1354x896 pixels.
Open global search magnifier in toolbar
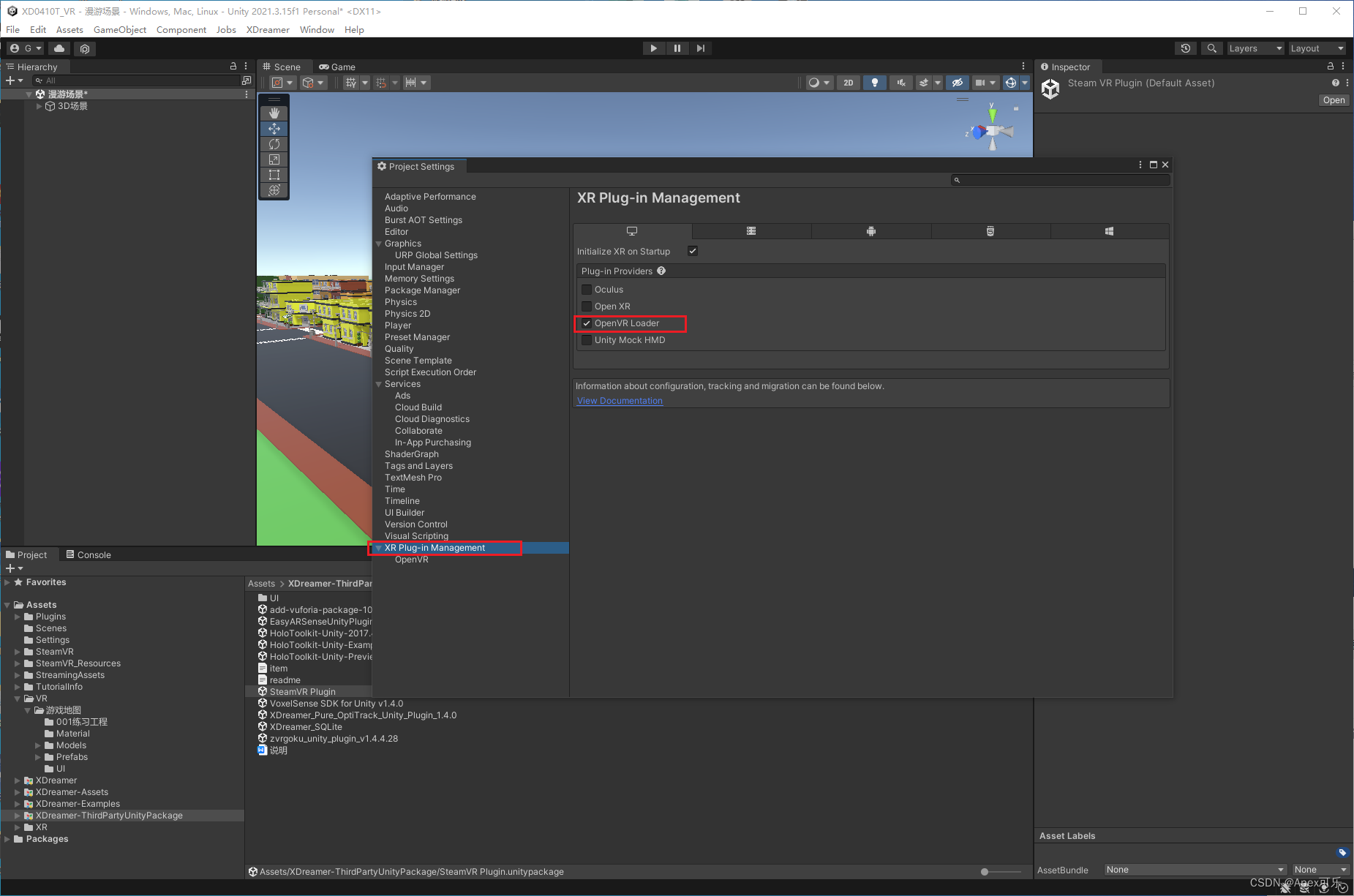1212,48
